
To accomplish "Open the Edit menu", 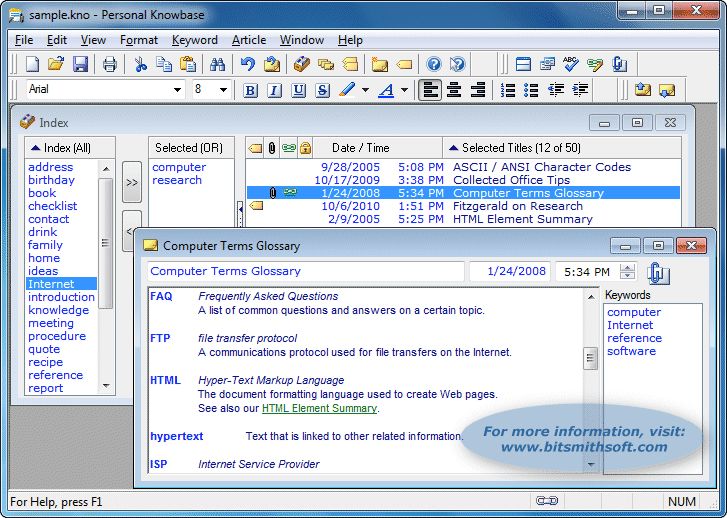I will pyautogui.click(x=57, y=40).
